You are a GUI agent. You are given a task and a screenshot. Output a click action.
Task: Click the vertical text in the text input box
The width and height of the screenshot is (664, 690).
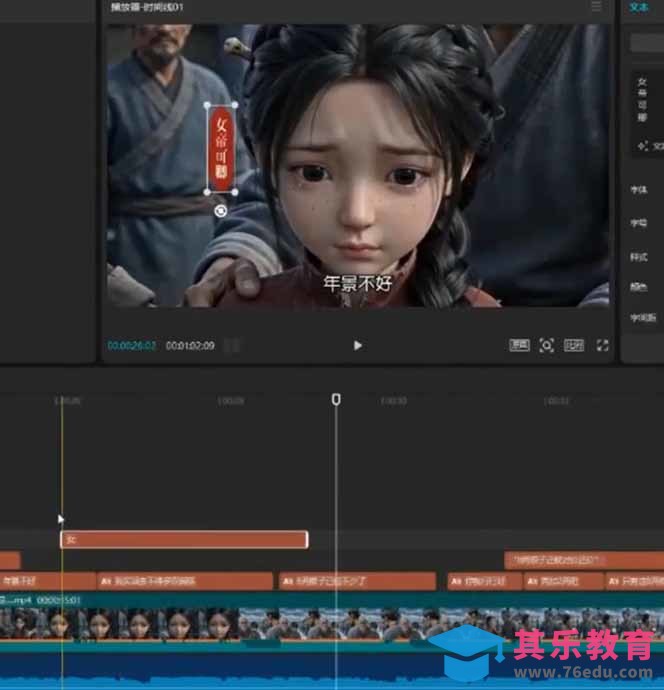642,99
